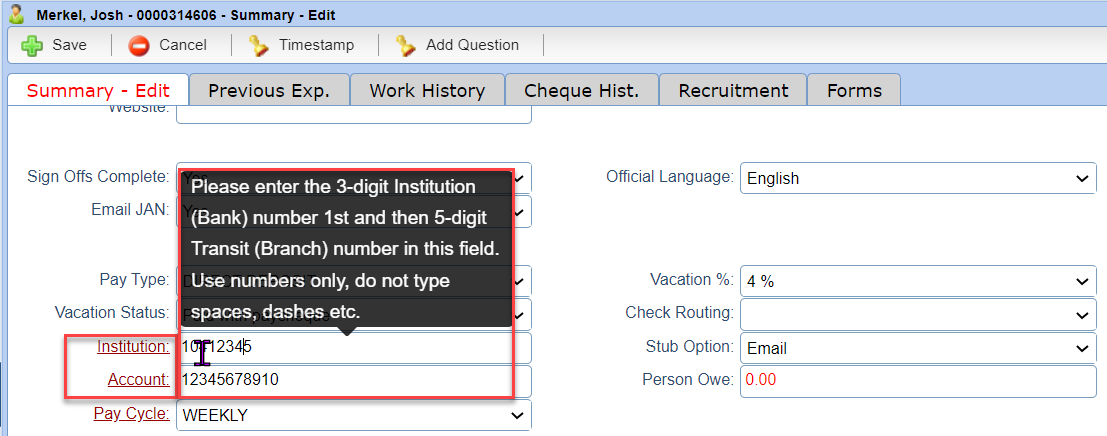
Task: Open the Official Language dropdown
Action: (x=918, y=178)
